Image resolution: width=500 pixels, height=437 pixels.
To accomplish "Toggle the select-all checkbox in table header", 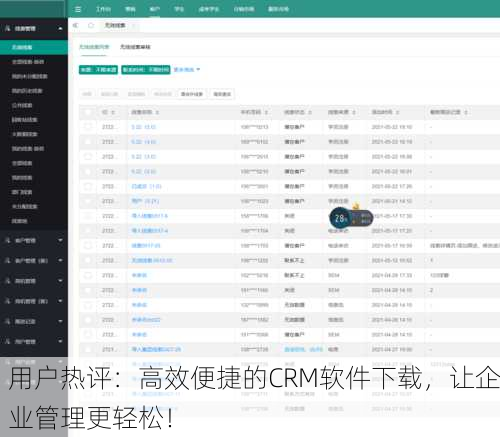I will pyautogui.click(x=88, y=112).
